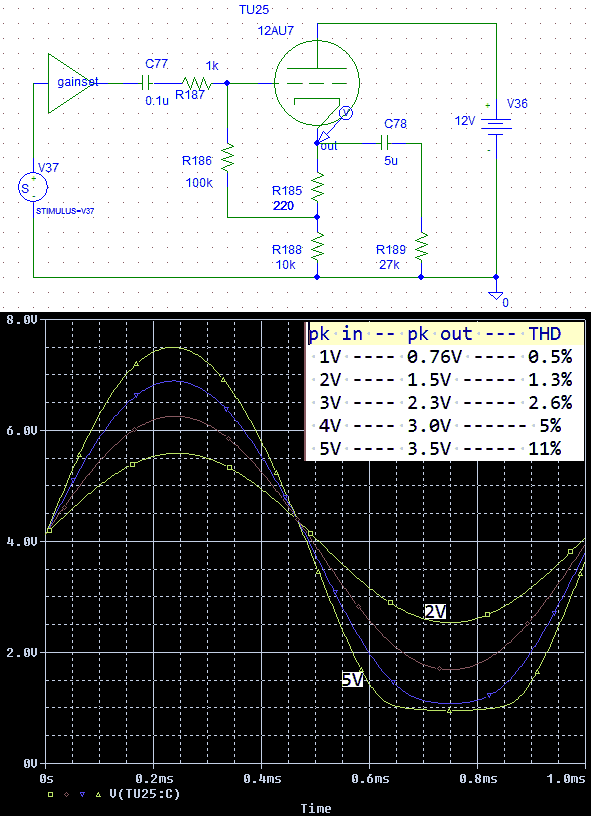
Task: Click the 0.2ms x-axis label
Action: coord(153,779)
